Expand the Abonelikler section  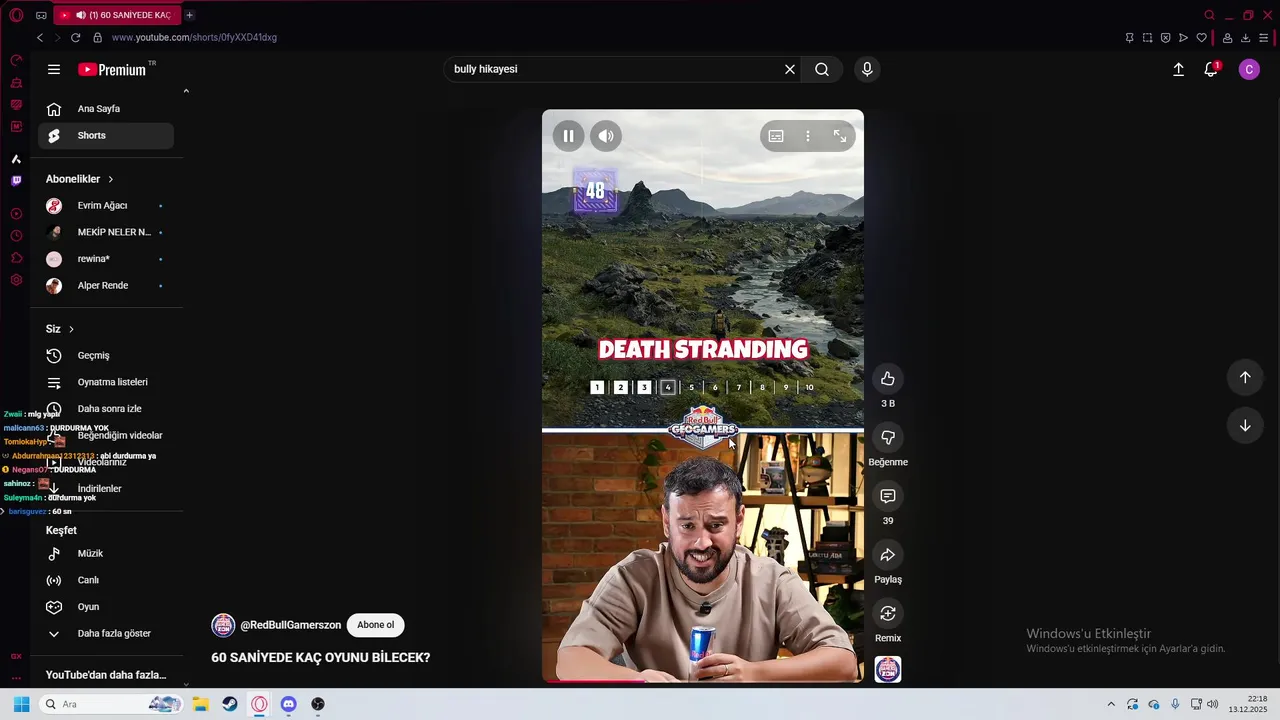[x=80, y=179]
